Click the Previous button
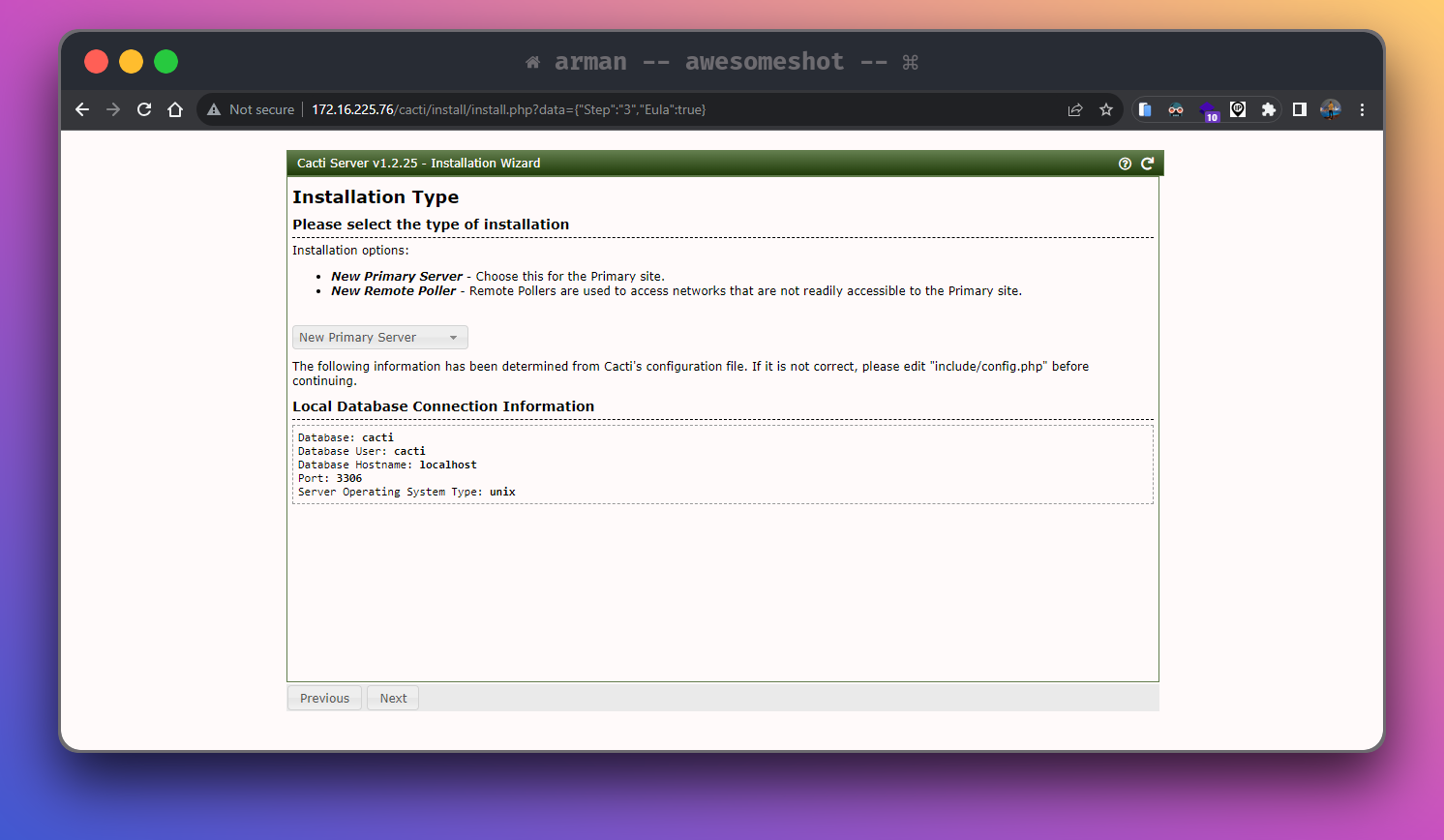The image size is (1444, 840). coord(324,698)
